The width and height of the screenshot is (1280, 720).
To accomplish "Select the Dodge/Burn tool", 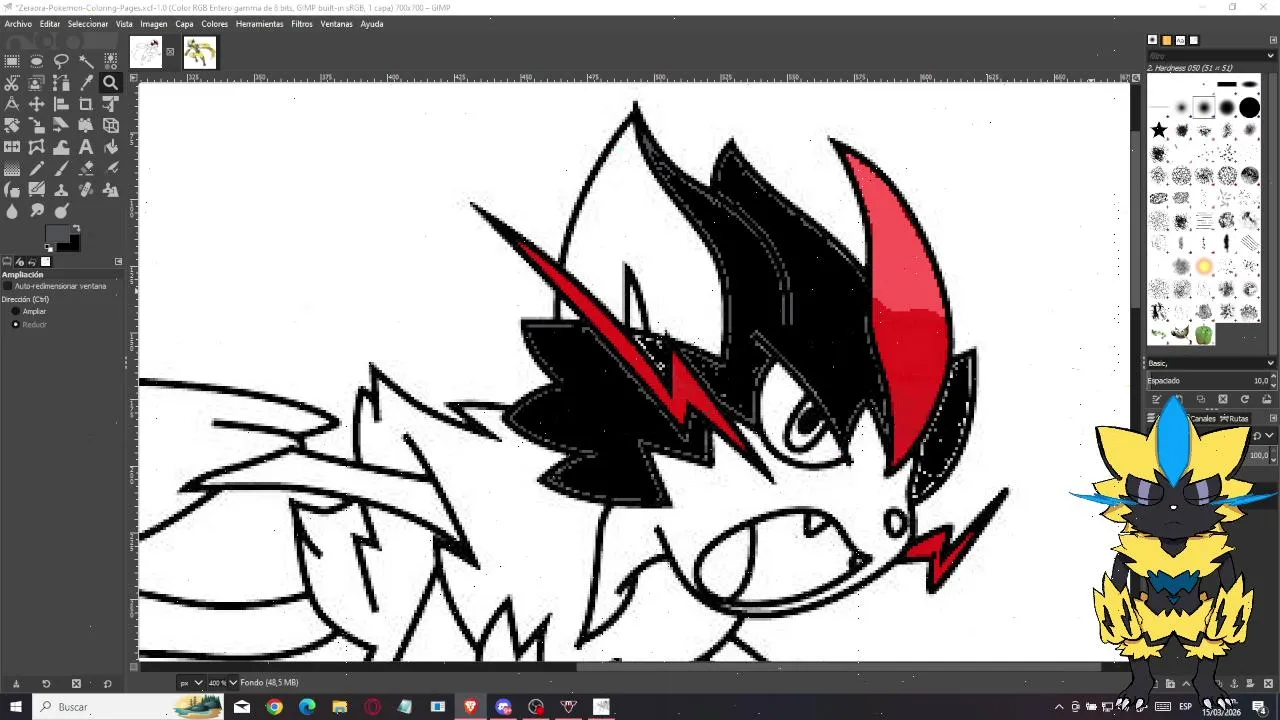I will (61, 211).
